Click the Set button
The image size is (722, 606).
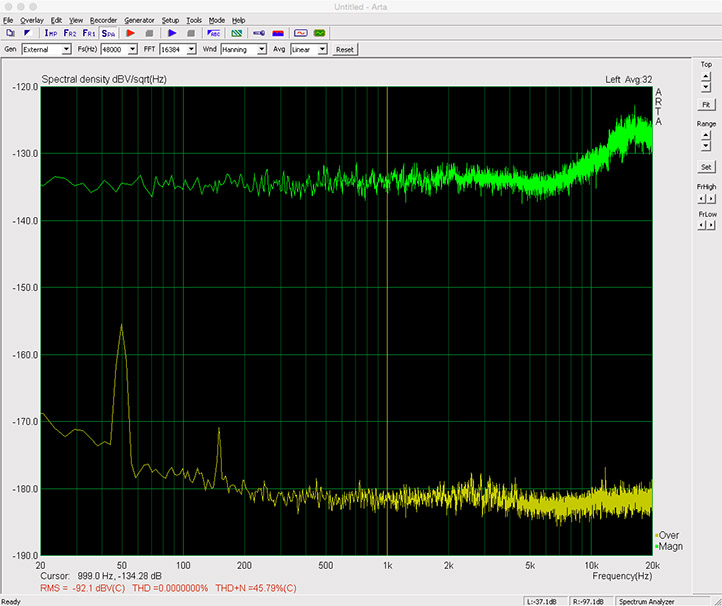pos(706,167)
